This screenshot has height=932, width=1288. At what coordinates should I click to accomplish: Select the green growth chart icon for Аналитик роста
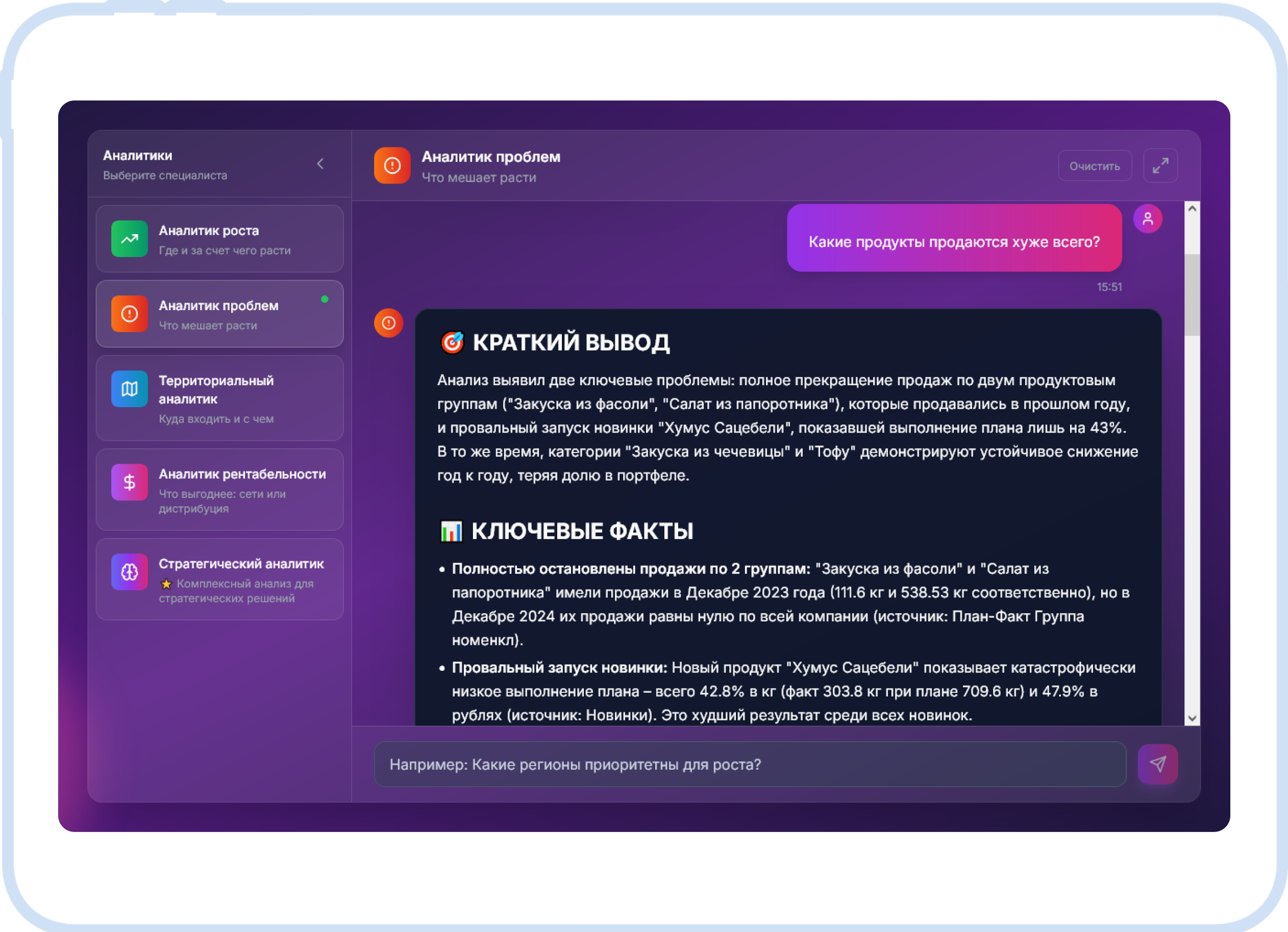click(x=130, y=239)
